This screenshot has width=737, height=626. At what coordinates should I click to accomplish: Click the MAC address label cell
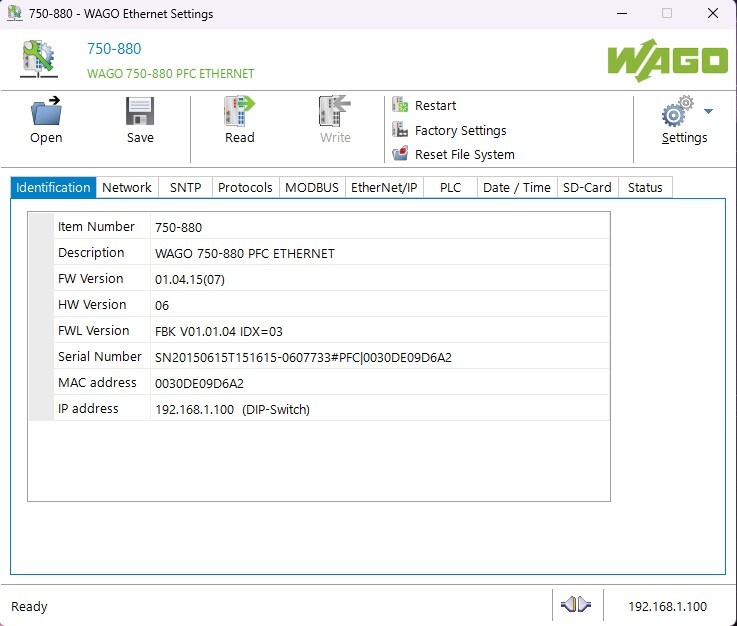pos(102,383)
